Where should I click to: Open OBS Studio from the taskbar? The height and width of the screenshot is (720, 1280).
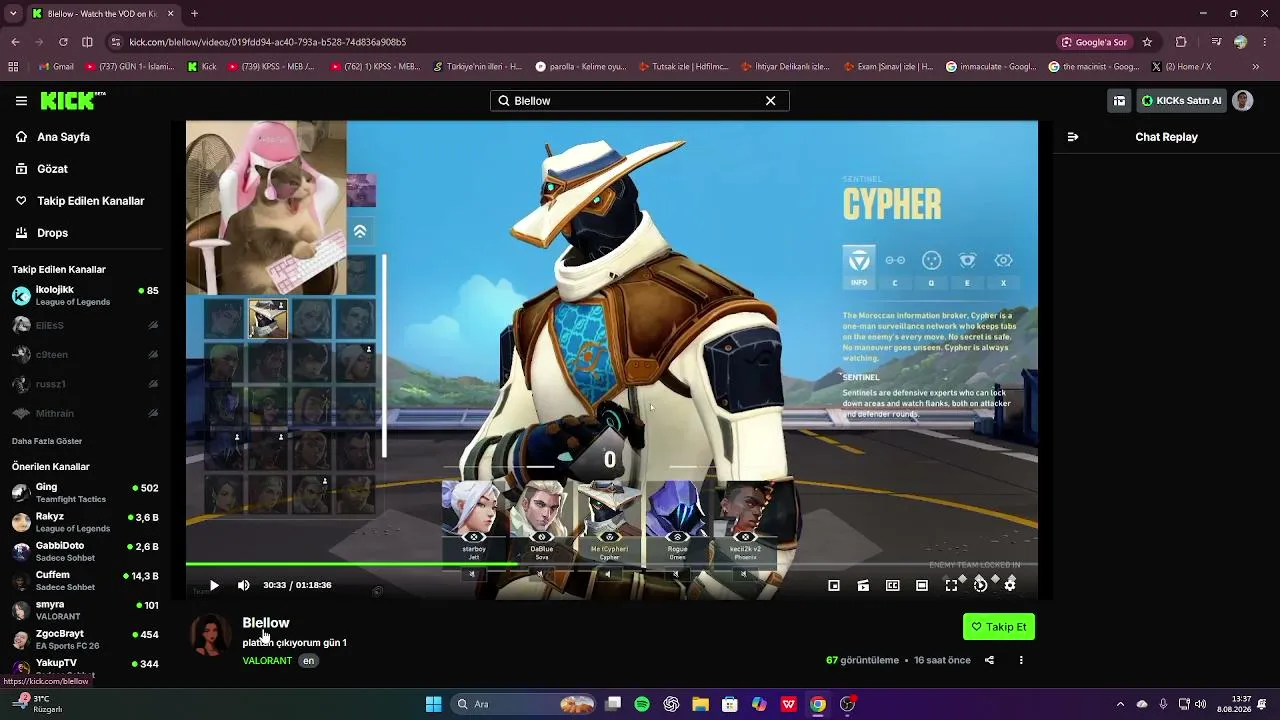pyautogui.click(x=848, y=704)
